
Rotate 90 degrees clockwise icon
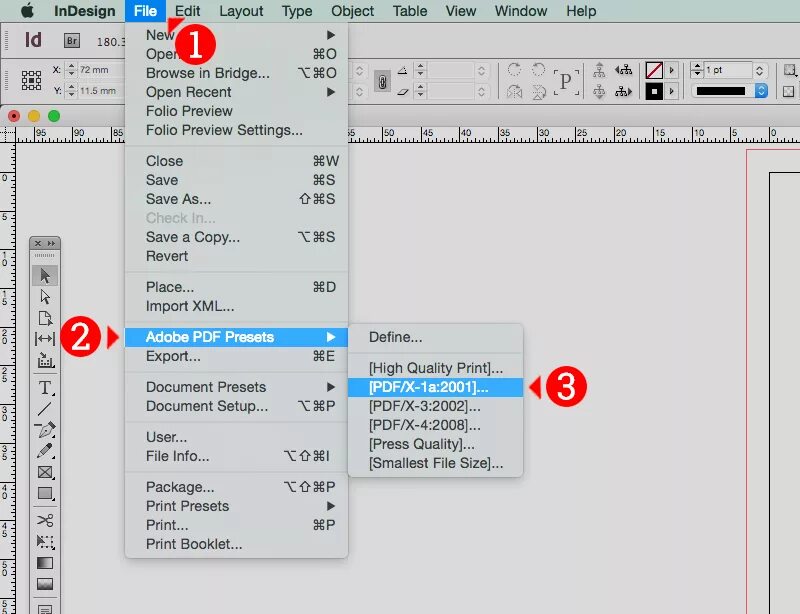514,70
